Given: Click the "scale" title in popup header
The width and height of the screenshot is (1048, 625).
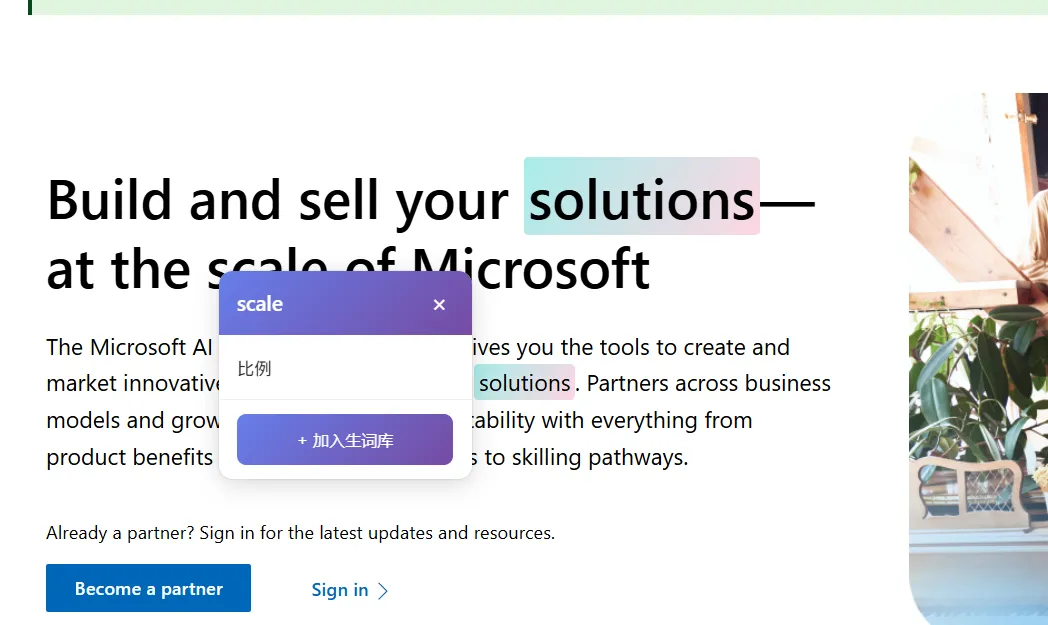Looking at the screenshot, I should pyautogui.click(x=260, y=304).
